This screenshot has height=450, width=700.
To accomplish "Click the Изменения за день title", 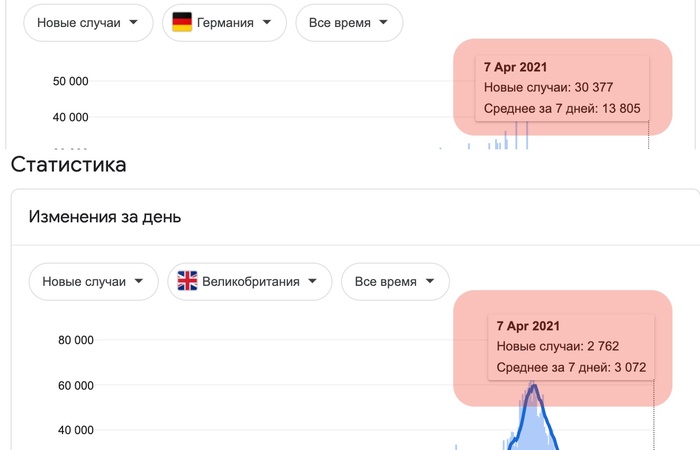I will click(x=104, y=216).
